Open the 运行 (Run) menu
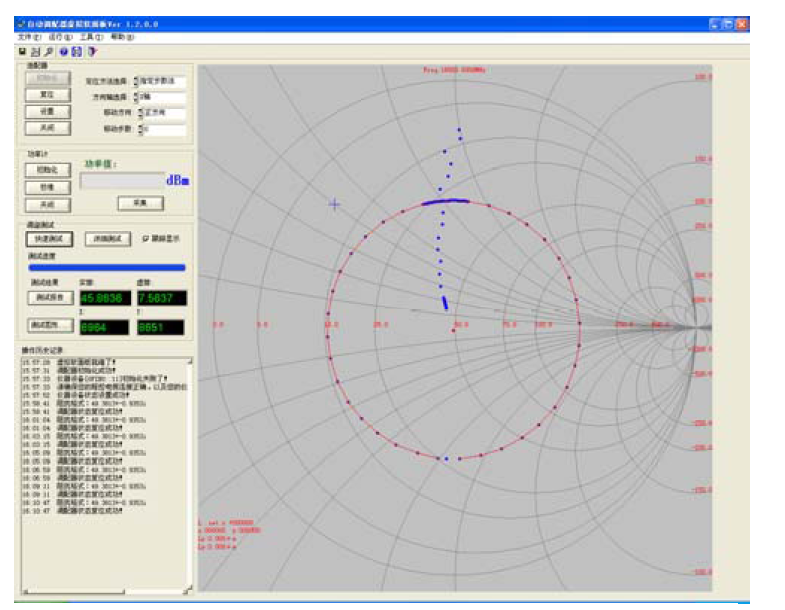 coord(60,37)
